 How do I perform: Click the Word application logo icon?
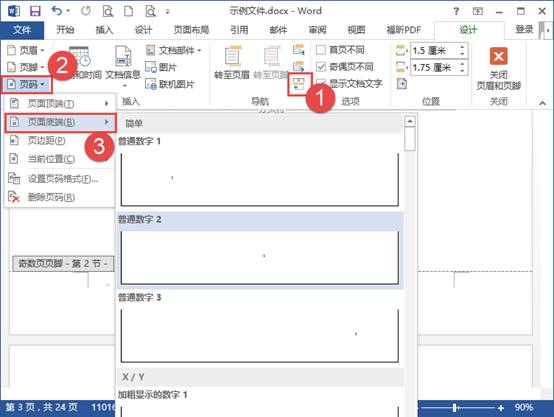click(14, 11)
